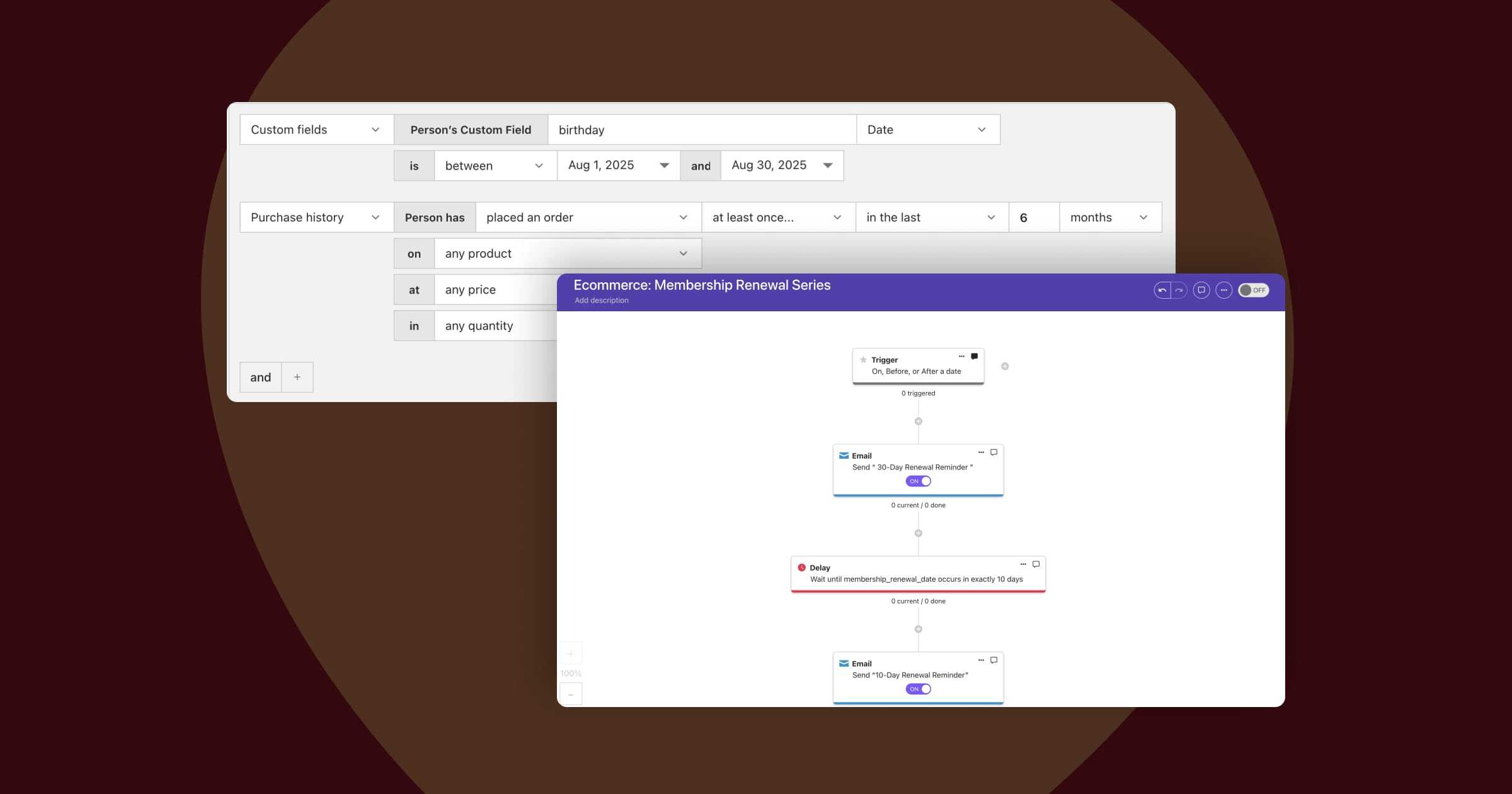Screen dimensions: 1512x794
Task: Click the birthday custom field input
Action: pyautogui.click(x=701, y=130)
